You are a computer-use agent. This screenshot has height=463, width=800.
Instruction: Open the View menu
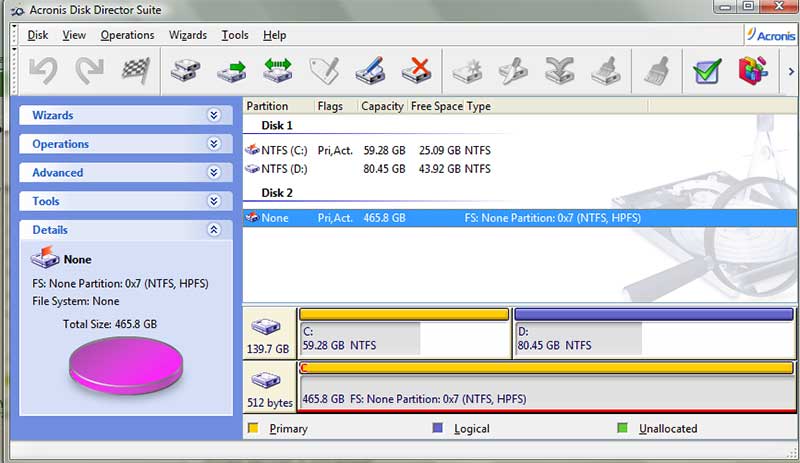pos(74,35)
